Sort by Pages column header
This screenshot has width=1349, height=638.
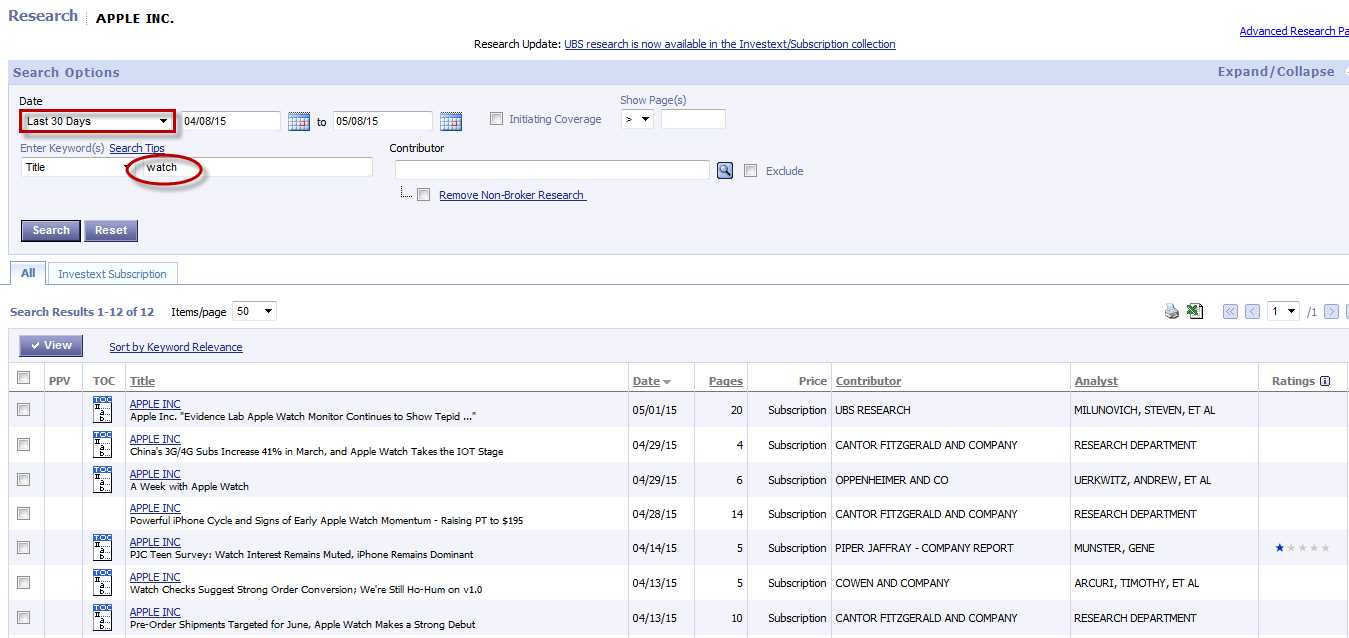(x=726, y=381)
